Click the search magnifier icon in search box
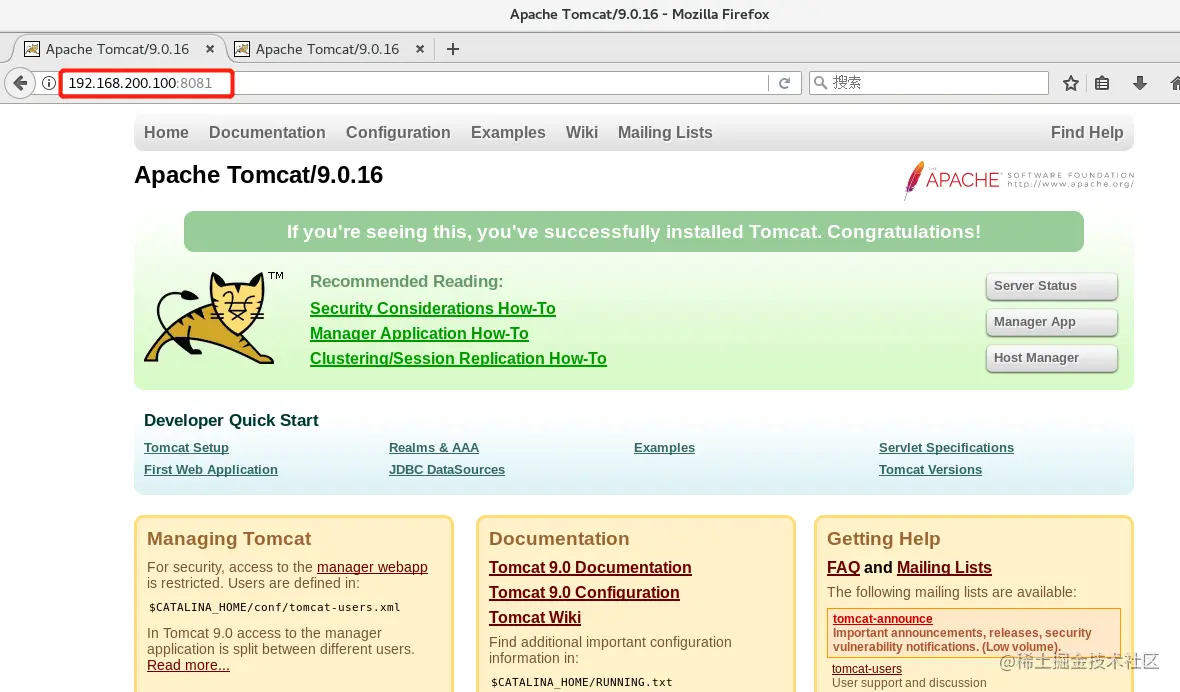1180x692 pixels. [820, 83]
